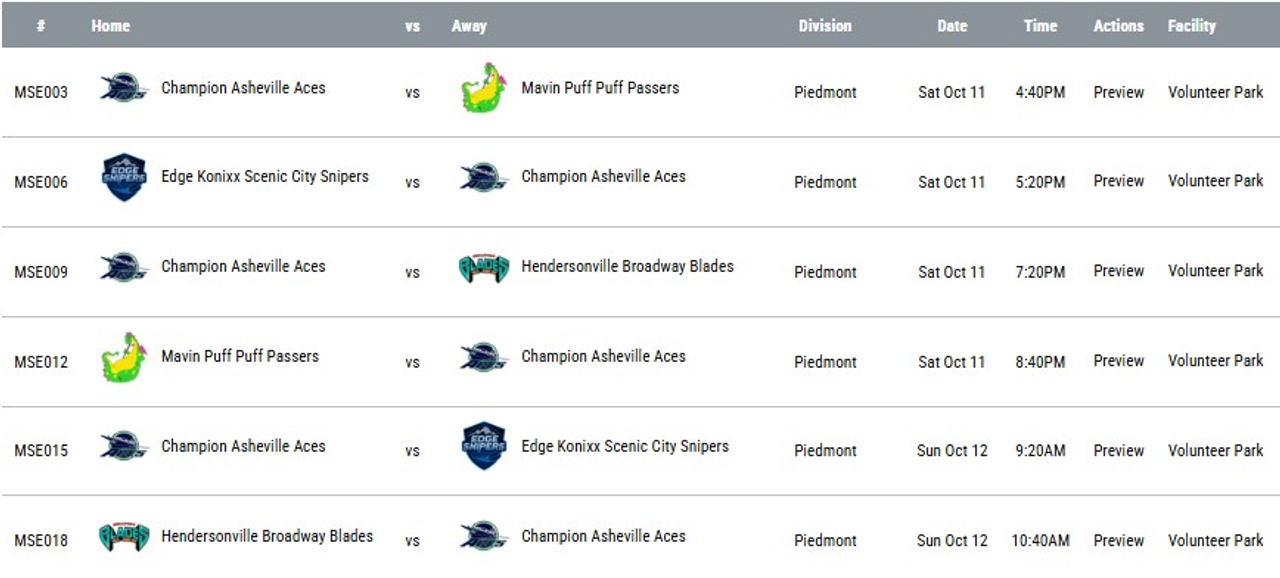The width and height of the screenshot is (1280, 578).
Task: Open Edge Konixx Scenic City Snipers home team link
Action: tap(264, 177)
